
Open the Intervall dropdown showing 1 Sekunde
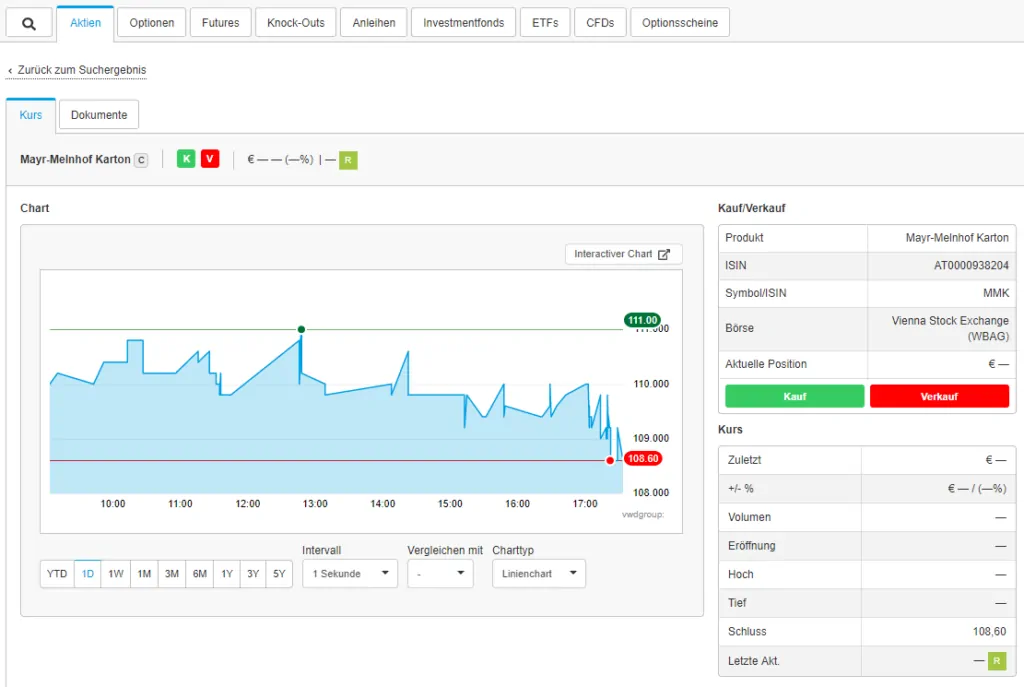pos(350,573)
